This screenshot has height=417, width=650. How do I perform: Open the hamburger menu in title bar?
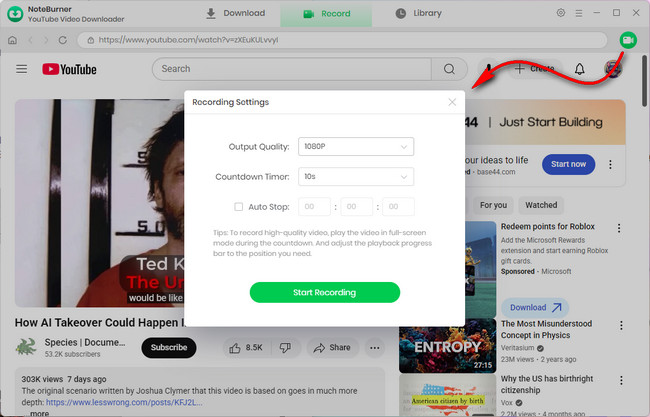click(579, 13)
